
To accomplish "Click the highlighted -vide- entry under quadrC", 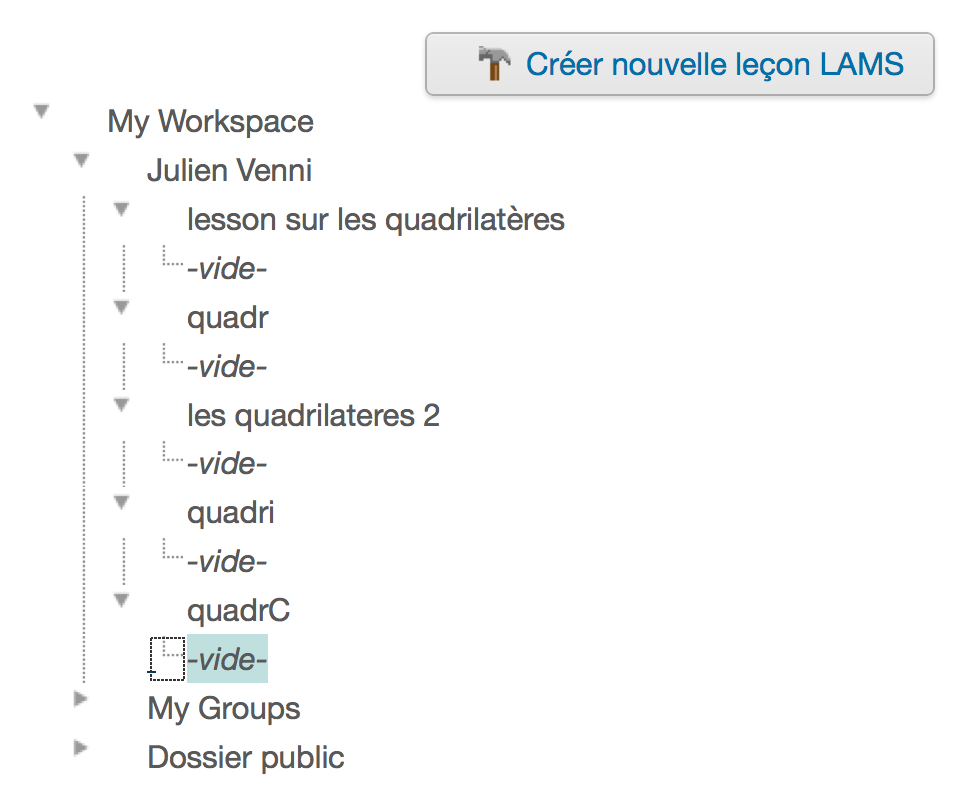I will [x=227, y=659].
